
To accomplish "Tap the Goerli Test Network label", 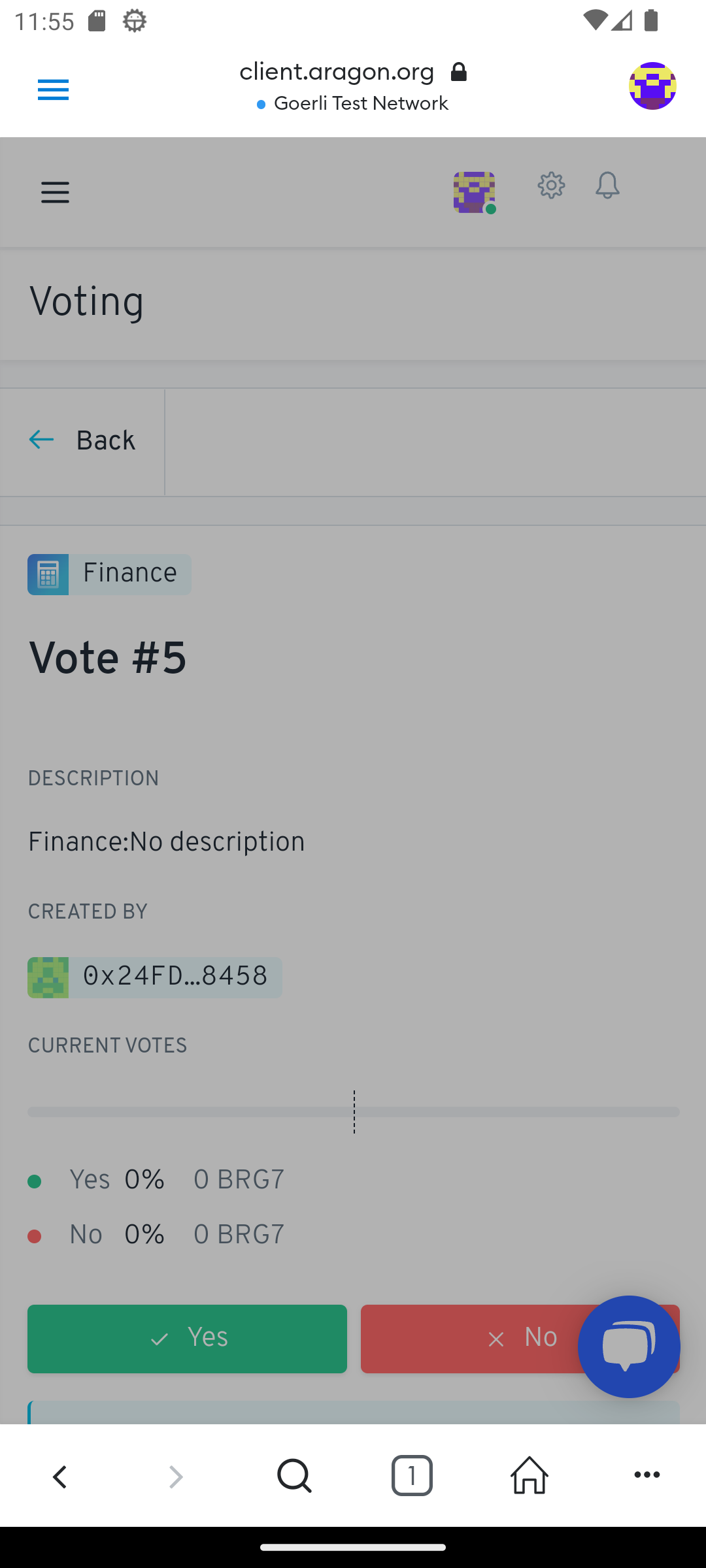I will 360,104.
